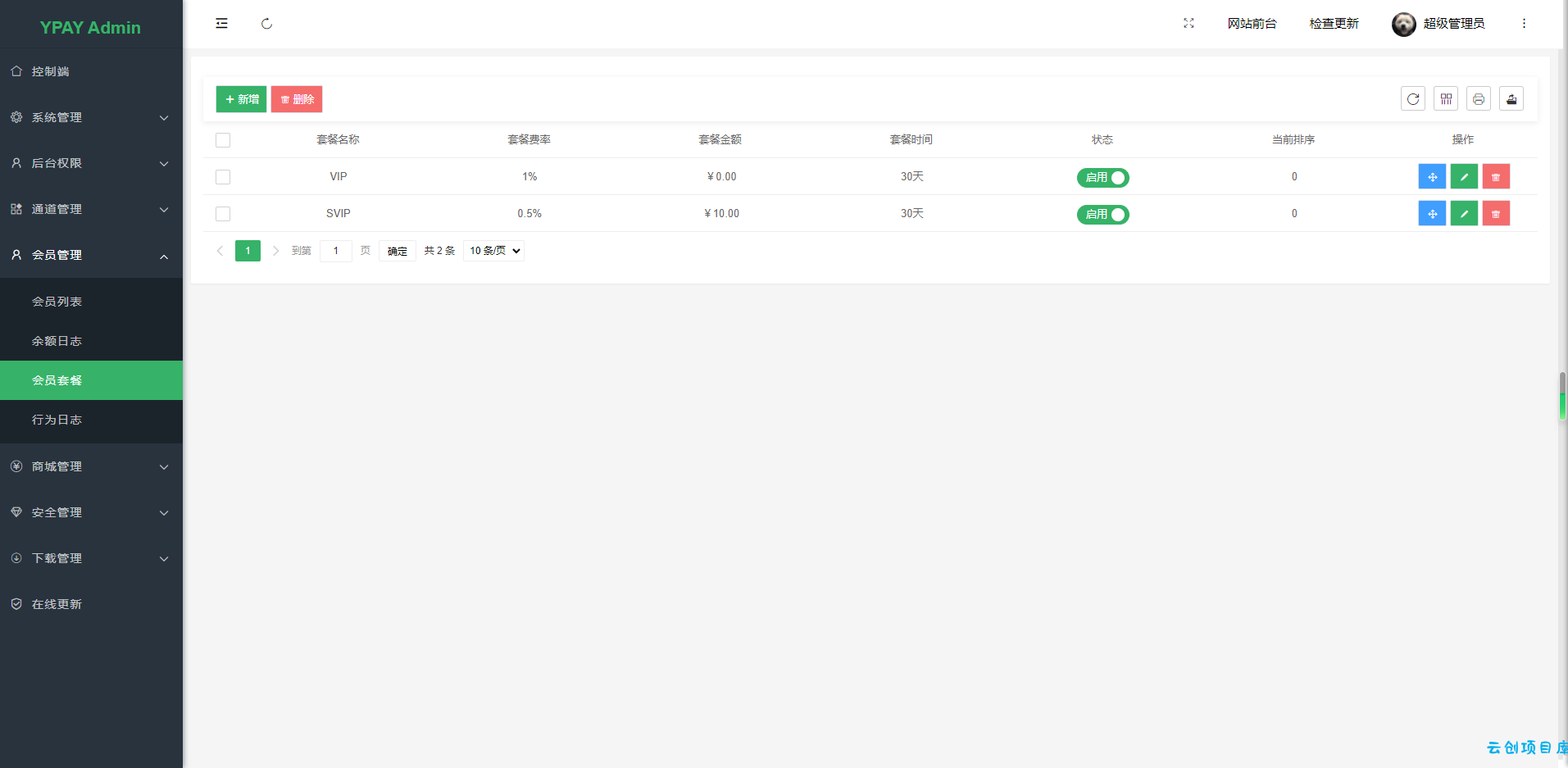This screenshot has width=1568, height=768.
Task: Click the table refresh icon
Action: (1413, 99)
